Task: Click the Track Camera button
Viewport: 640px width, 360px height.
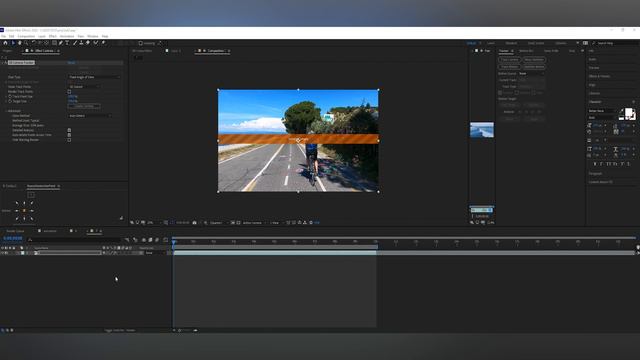Action: point(509,60)
